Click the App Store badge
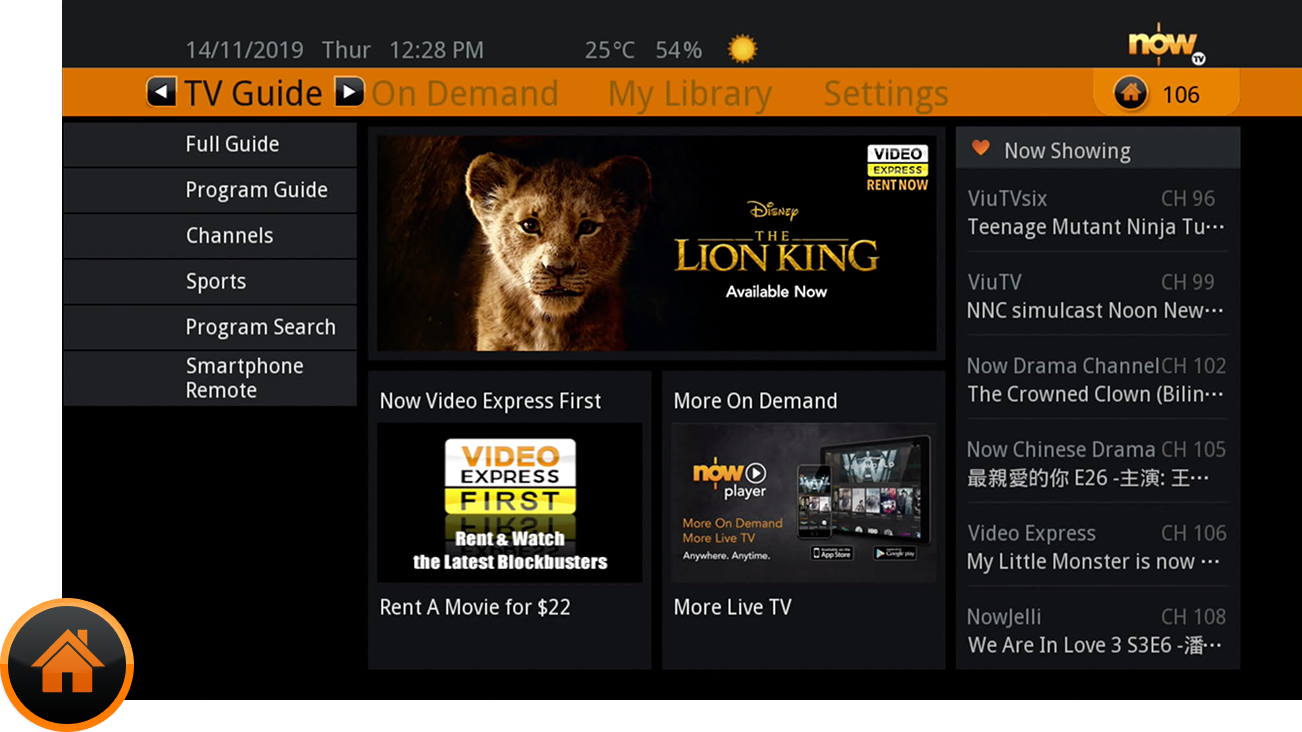The image size is (1302, 732). pos(832,553)
